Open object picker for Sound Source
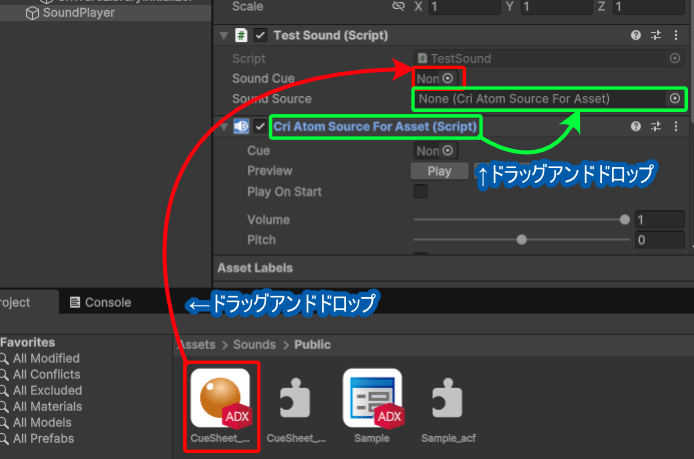 pyautogui.click(x=675, y=99)
